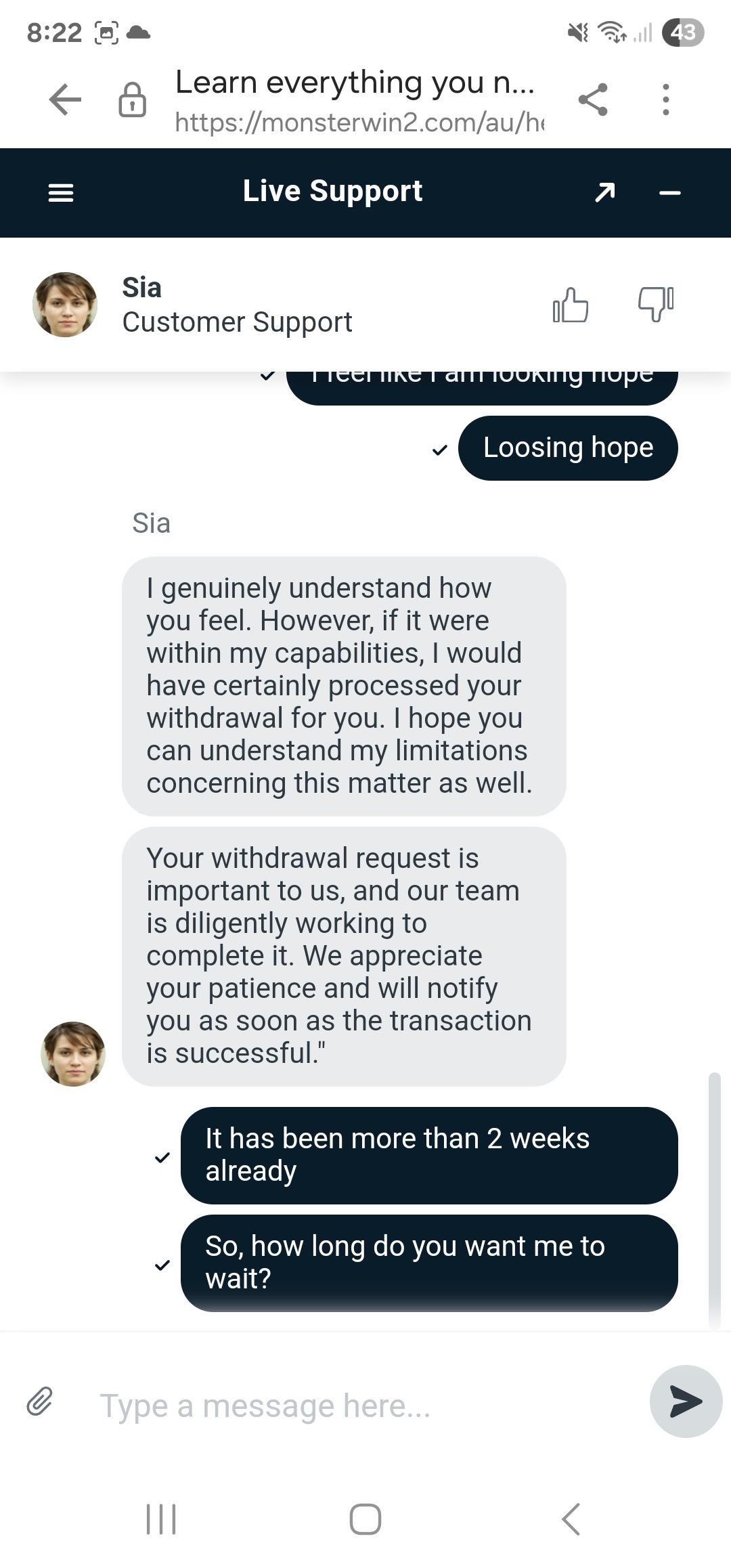Rate the agent with thumbs up
The image size is (731, 1568).
[571, 305]
